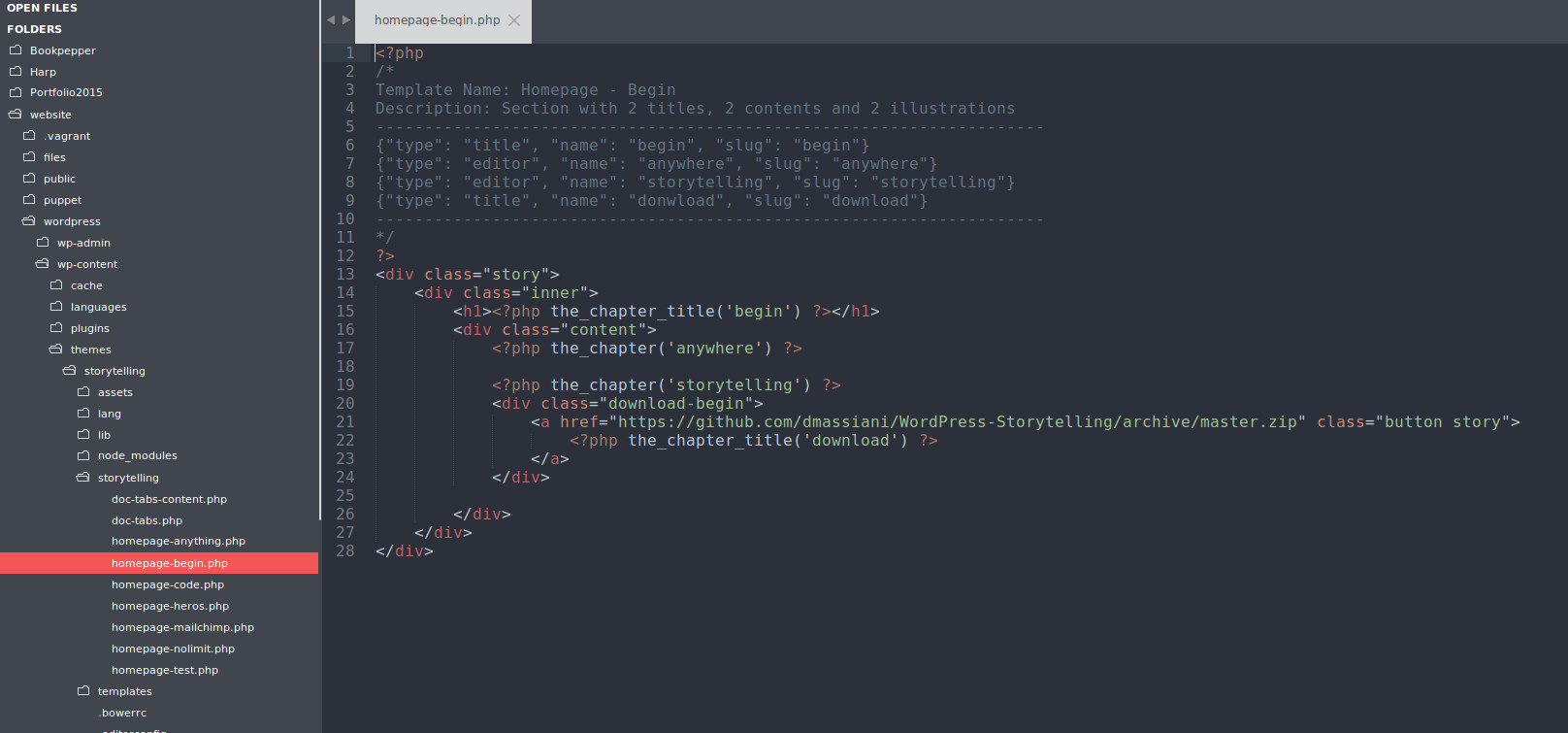The height and width of the screenshot is (733, 1568).
Task: Go to next tab with right arrow
Action: pos(346,19)
